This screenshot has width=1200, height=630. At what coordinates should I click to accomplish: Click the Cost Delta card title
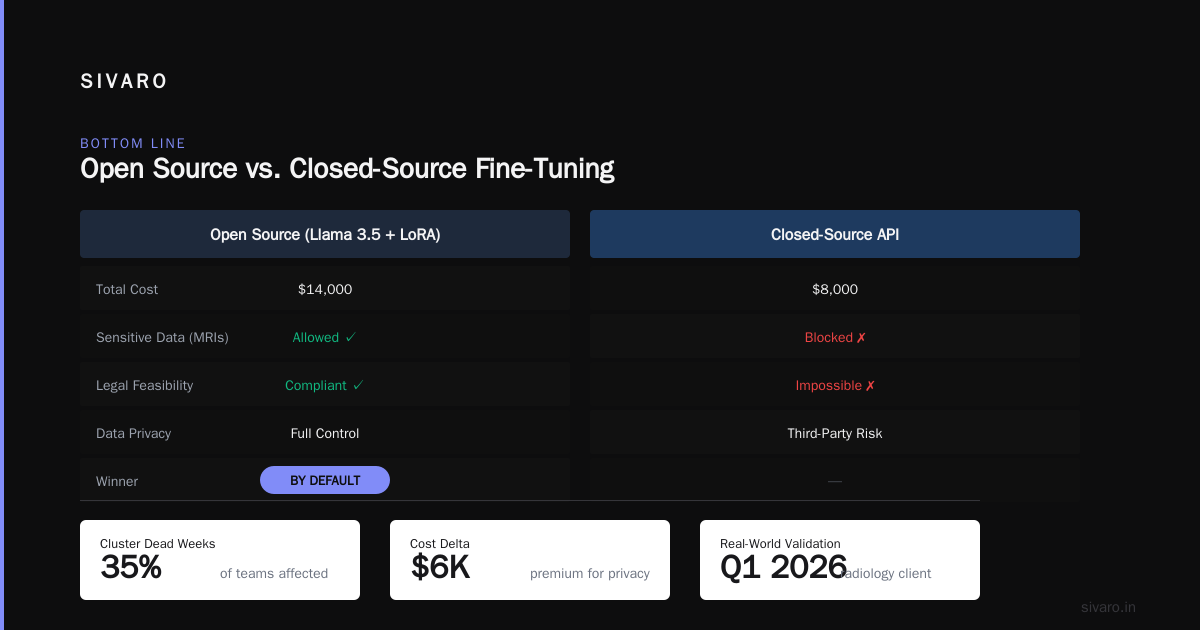point(440,544)
